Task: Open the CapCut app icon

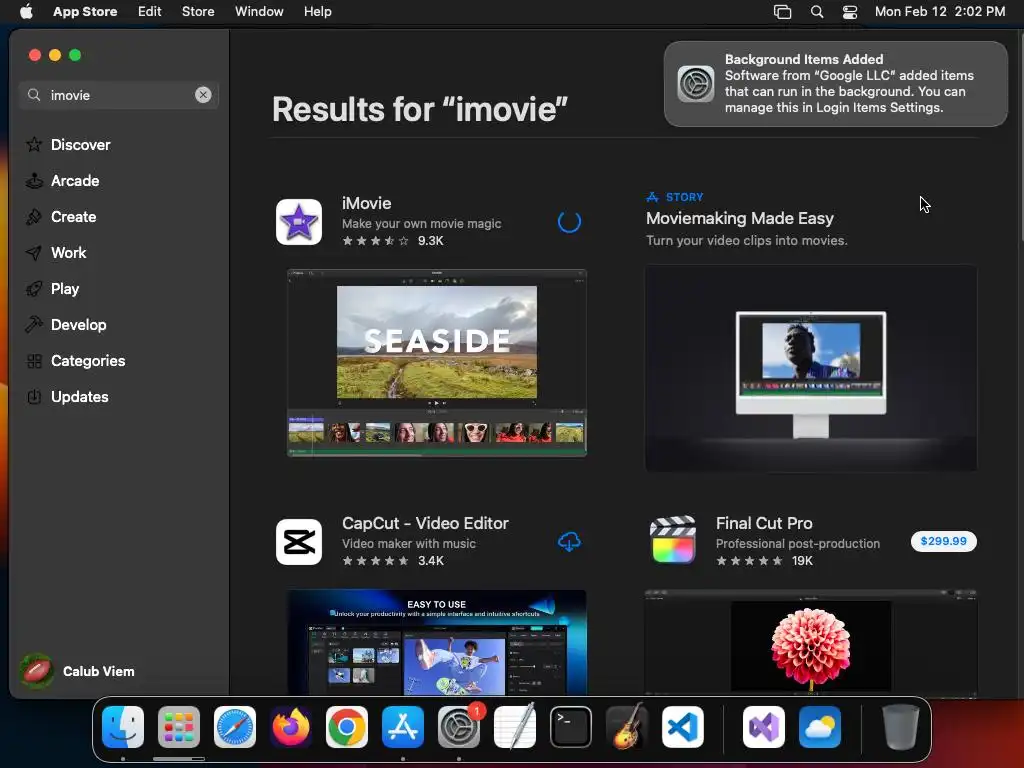Action: [298, 542]
